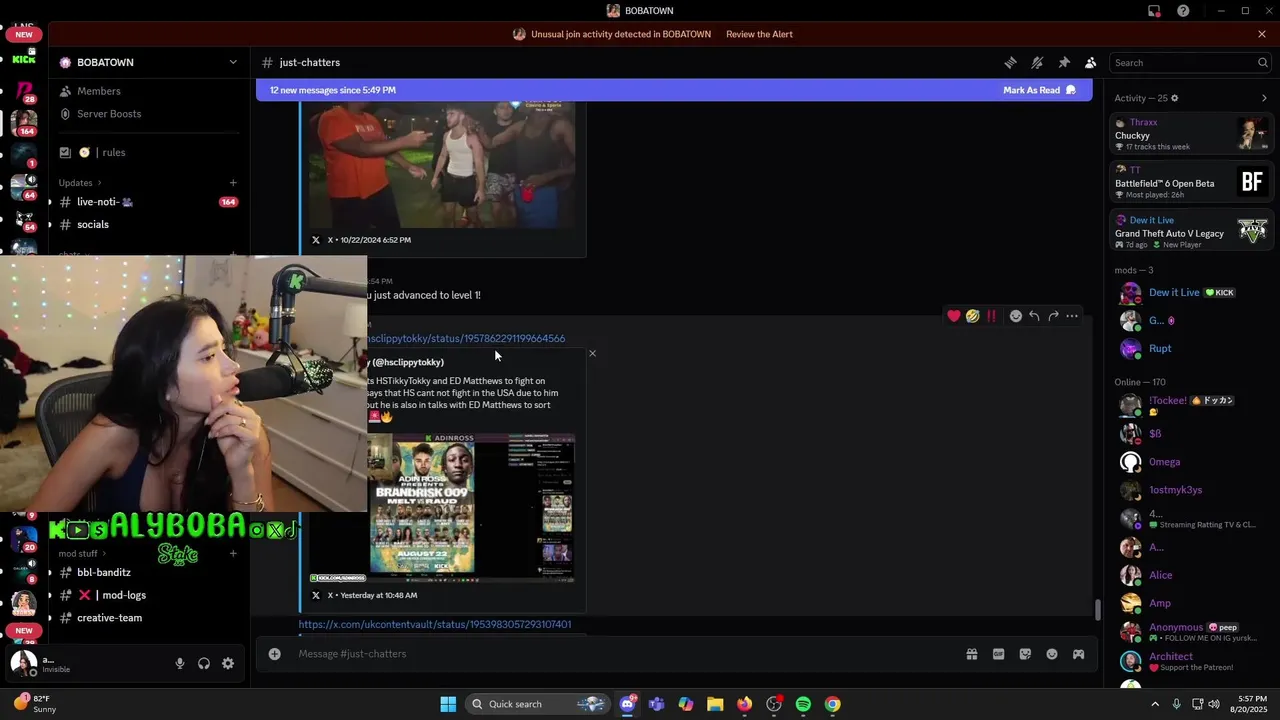
Task: Toggle channel notification mute bell icon
Action: (x=1037, y=62)
